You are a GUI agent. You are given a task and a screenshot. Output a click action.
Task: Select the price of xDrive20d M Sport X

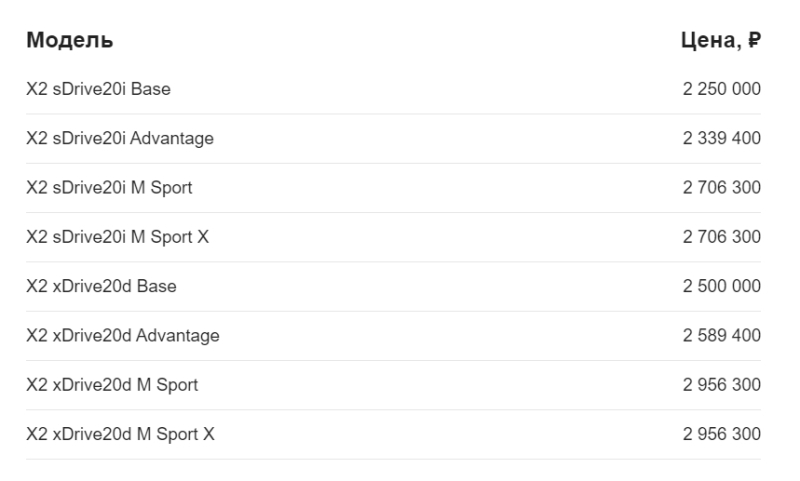[722, 434]
